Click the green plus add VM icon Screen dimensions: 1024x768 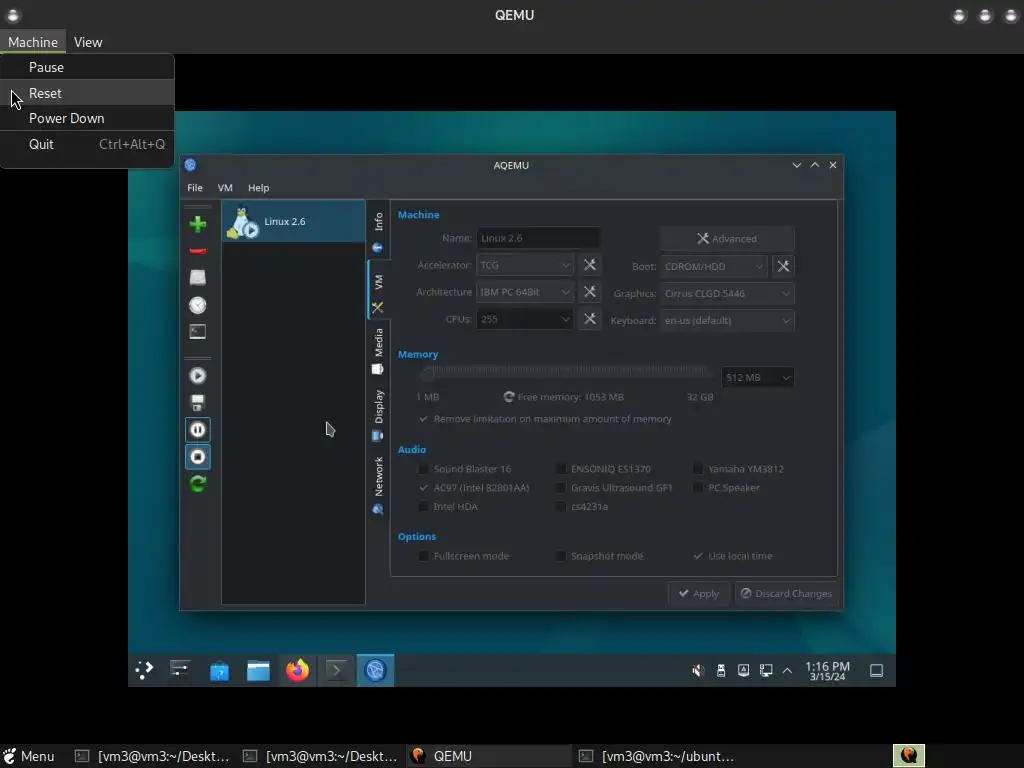tap(197, 224)
